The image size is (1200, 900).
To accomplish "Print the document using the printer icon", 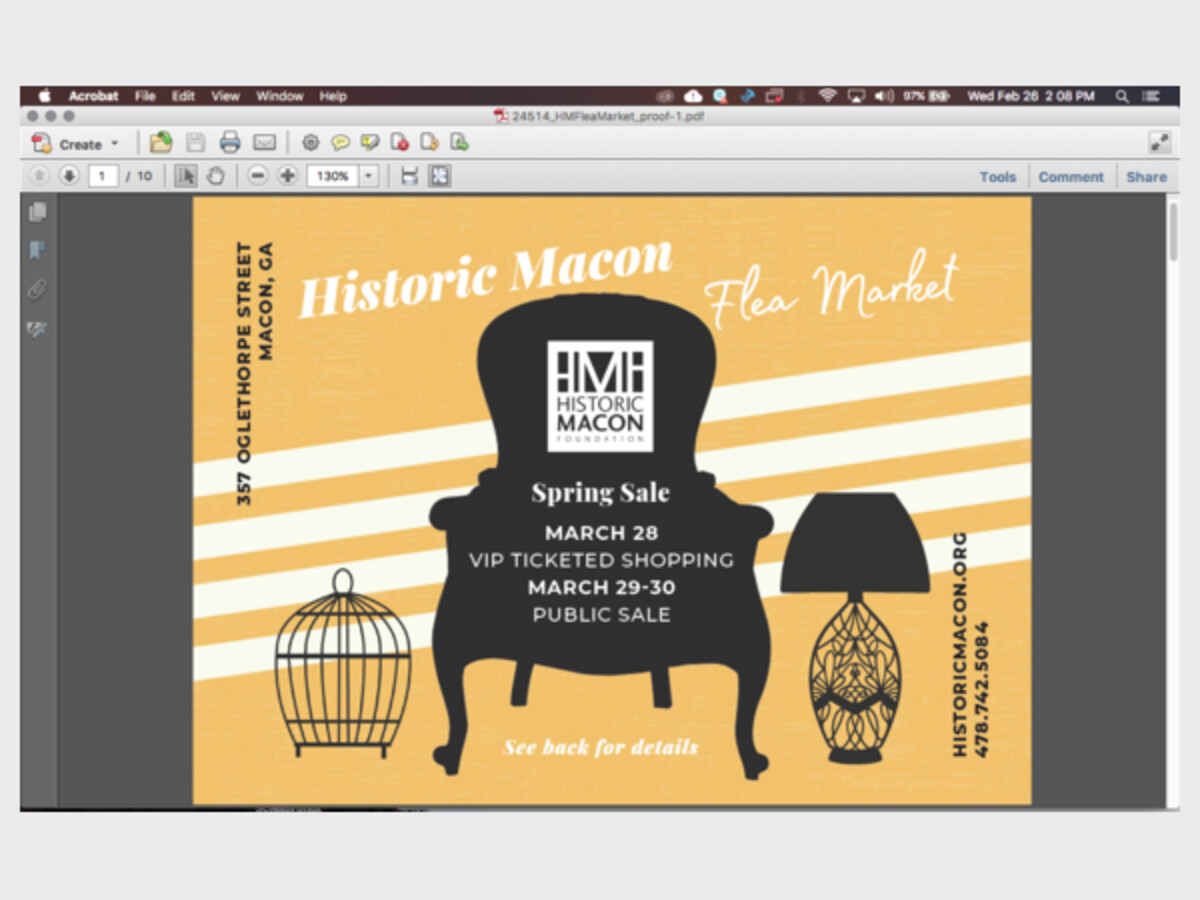I will point(230,143).
